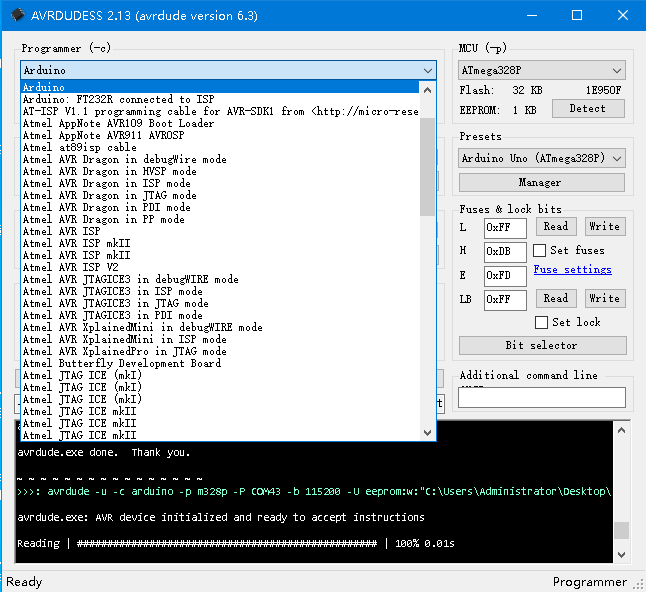Select 'Atmel AVR Dragon in ISP mode'
This screenshot has width=646, height=592.
click(220, 183)
